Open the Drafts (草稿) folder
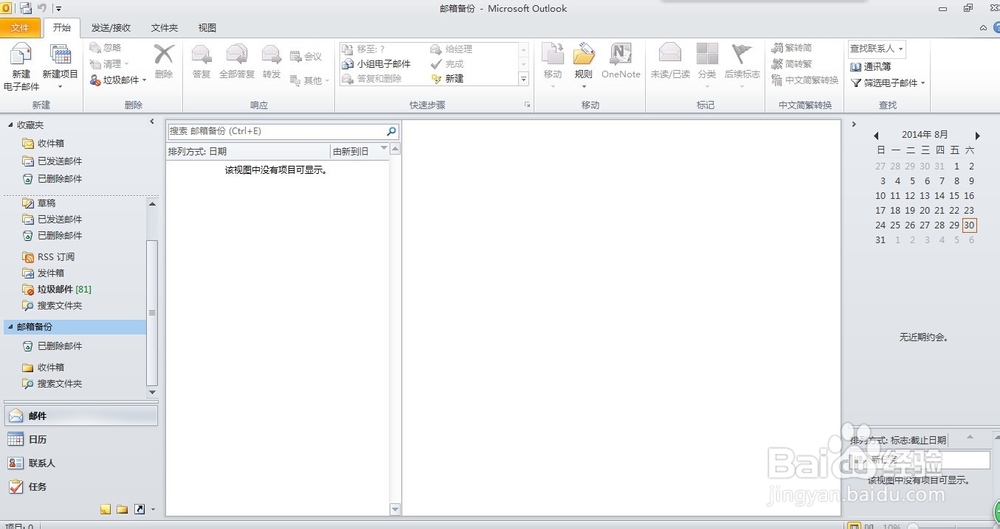The width and height of the screenshot is (1000, 529). point(40,203)
